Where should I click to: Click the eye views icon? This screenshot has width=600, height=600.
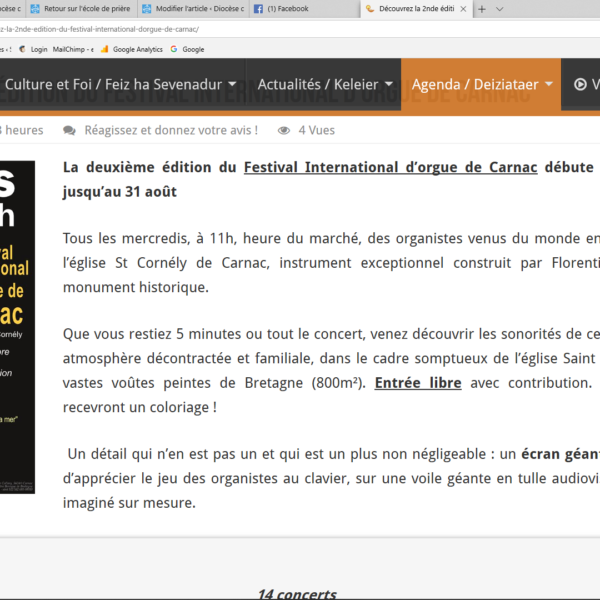click(284, 130)
